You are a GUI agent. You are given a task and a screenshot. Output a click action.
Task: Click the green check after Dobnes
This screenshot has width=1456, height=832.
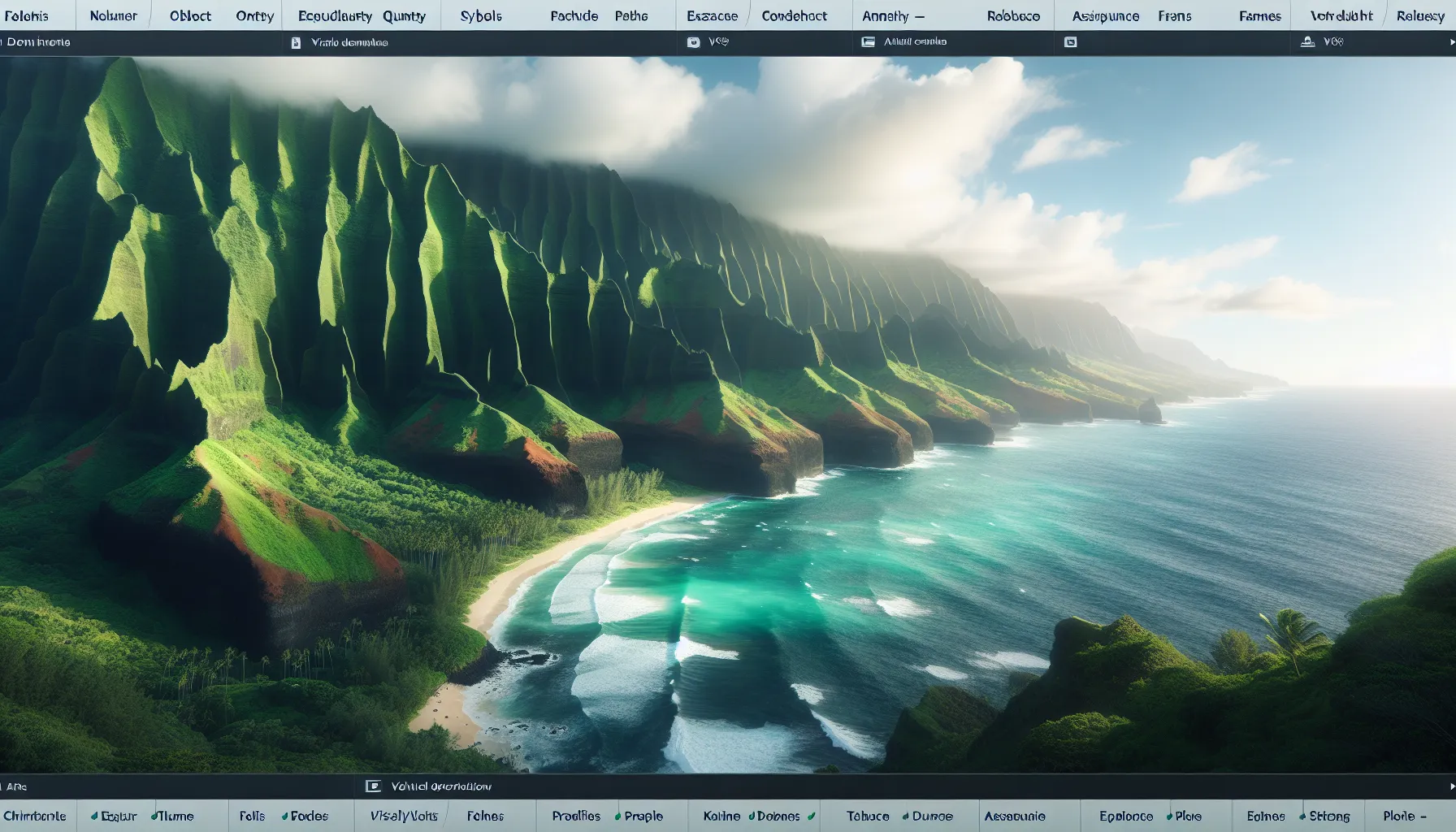click(x=810, y=816)
